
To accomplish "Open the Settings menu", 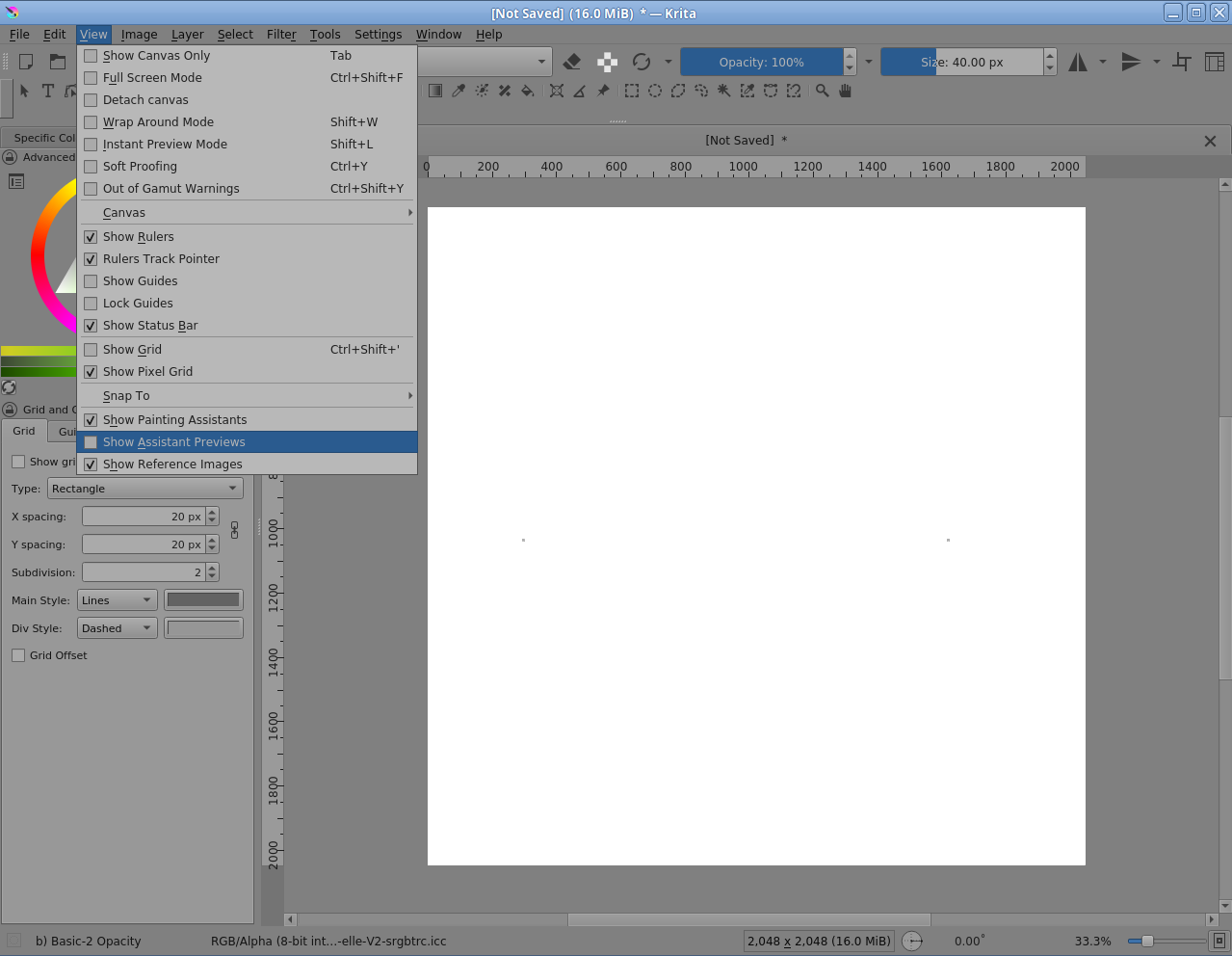I will coord(378,35).
